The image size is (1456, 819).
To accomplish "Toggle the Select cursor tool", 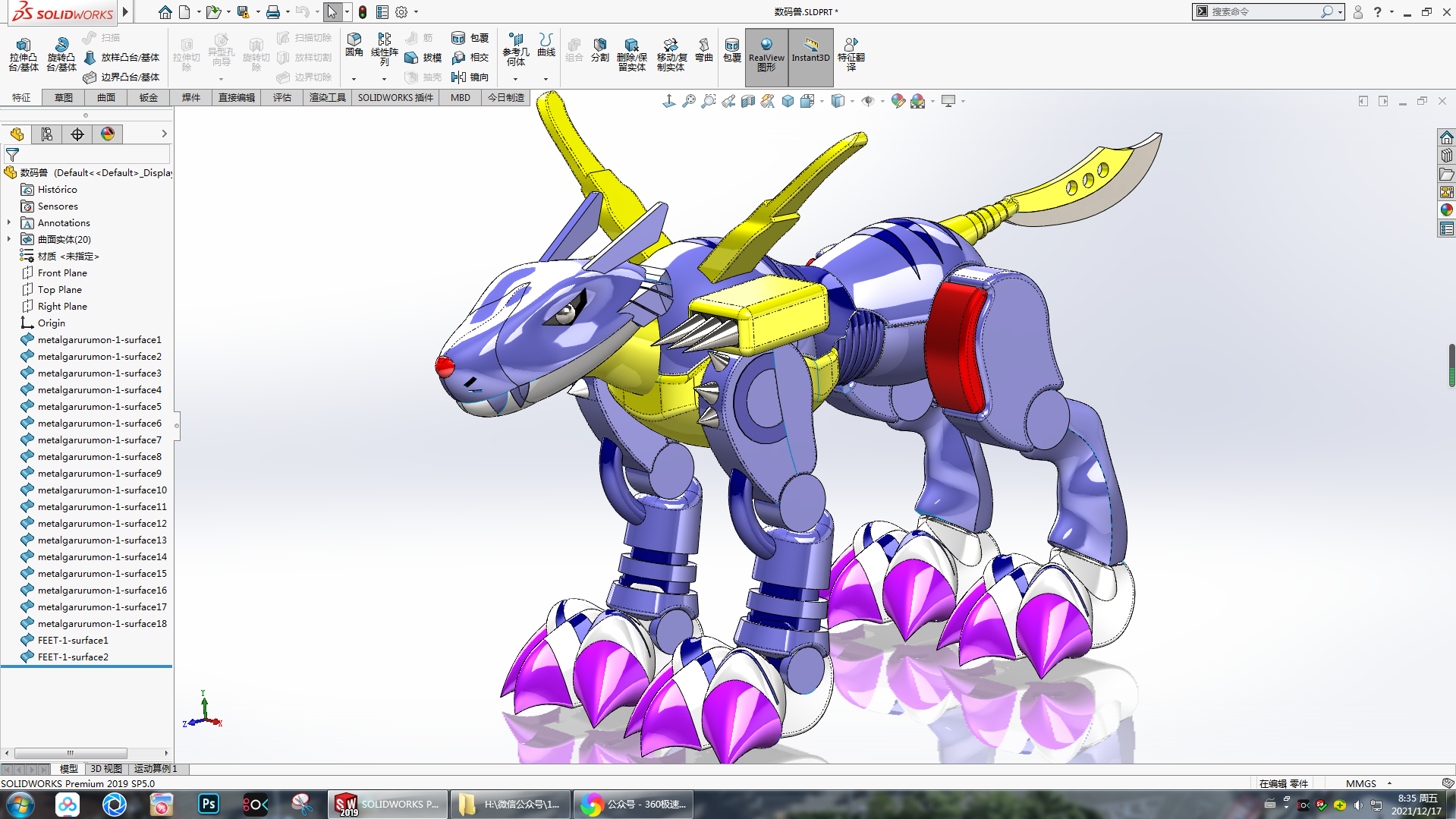I will pos(332,12).
